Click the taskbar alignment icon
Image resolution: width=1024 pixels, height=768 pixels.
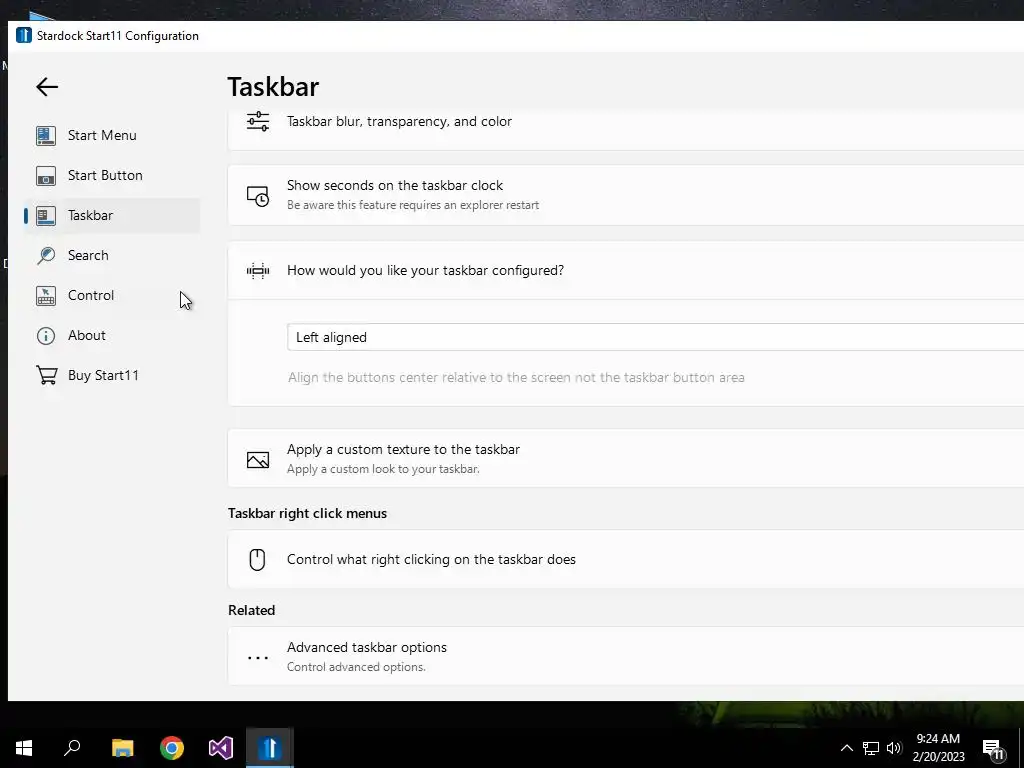[258, 270]
